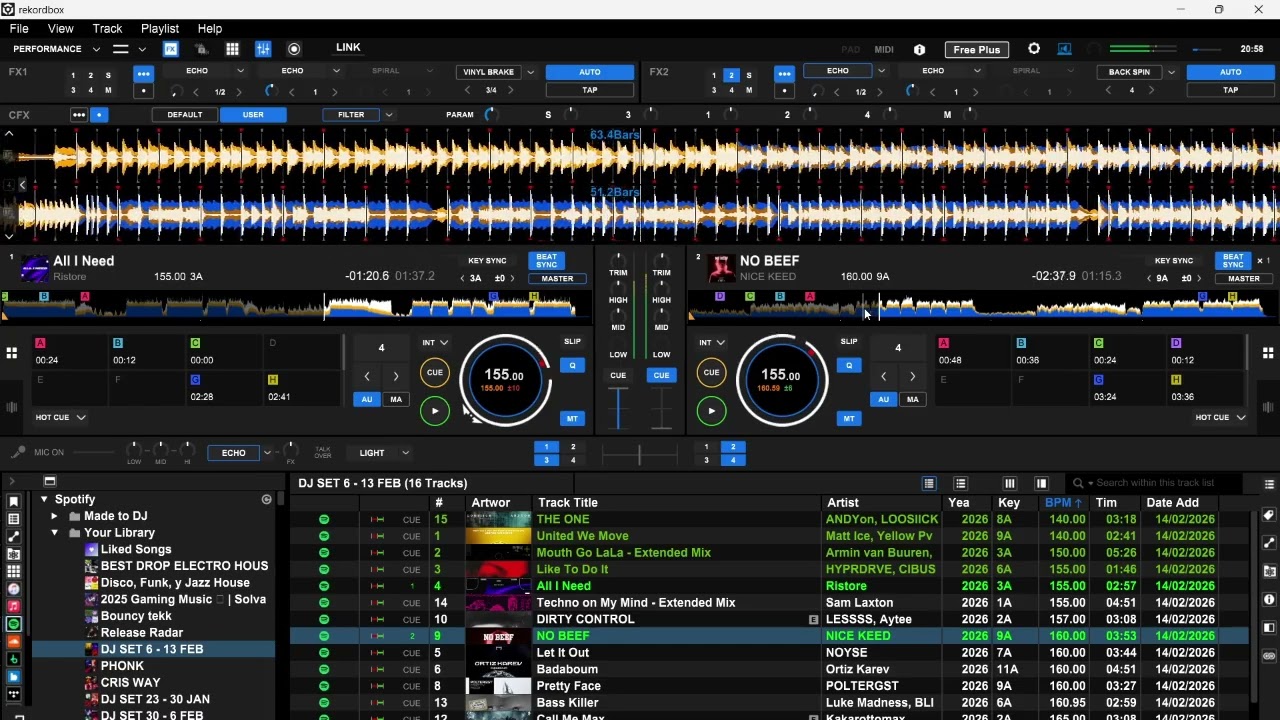Open the sampler grid panel icon
1280x720 pixels.
click(232, 49)
